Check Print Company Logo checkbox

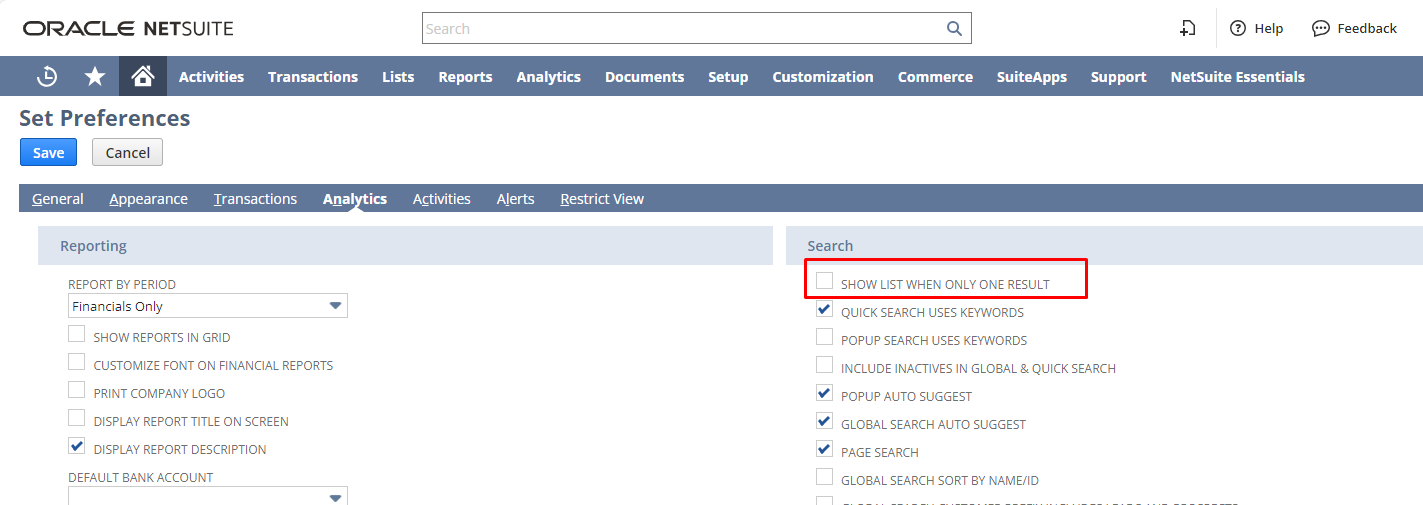click(77, 391)
